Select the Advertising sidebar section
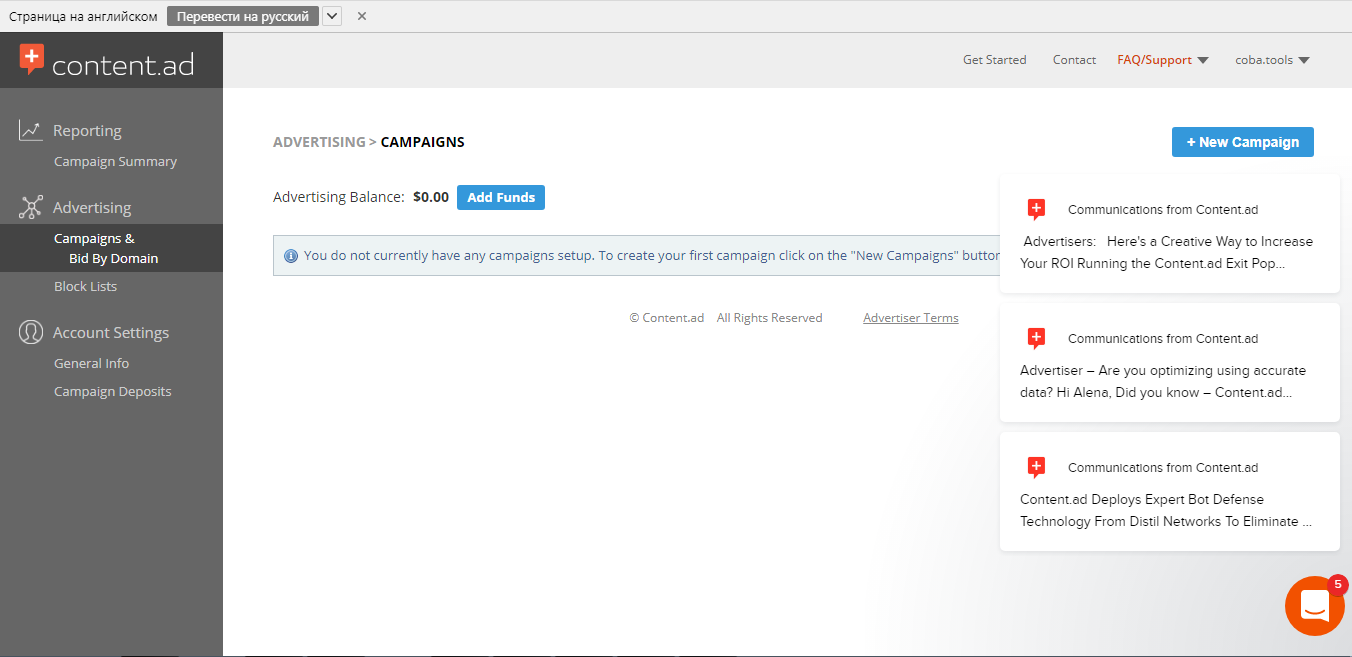This screenshot has width=1352, height=657. (x=92, y=207)
